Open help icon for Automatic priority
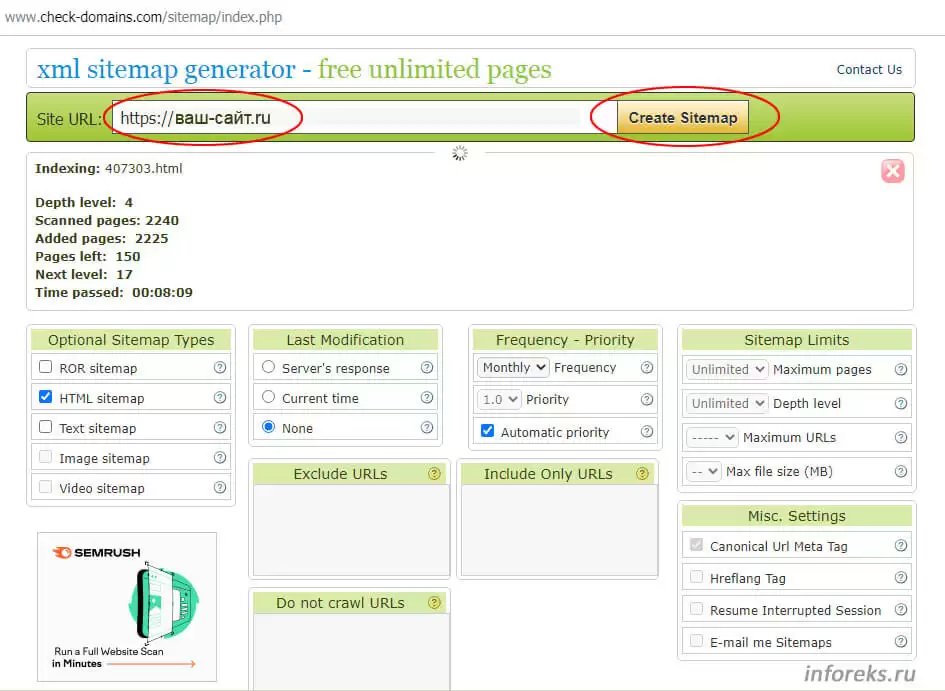 (x=647, y=432)
